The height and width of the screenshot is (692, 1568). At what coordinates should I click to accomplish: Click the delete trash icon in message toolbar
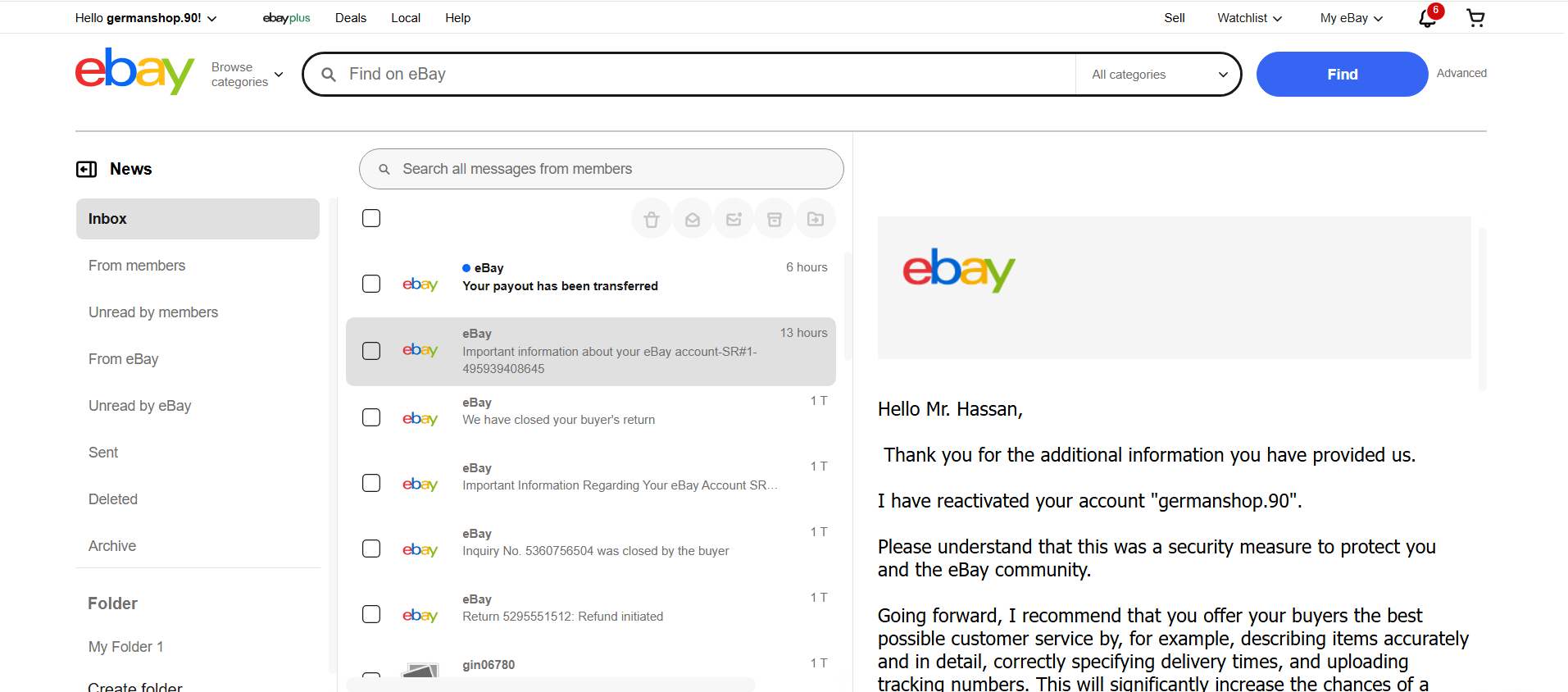click(652, 219)
